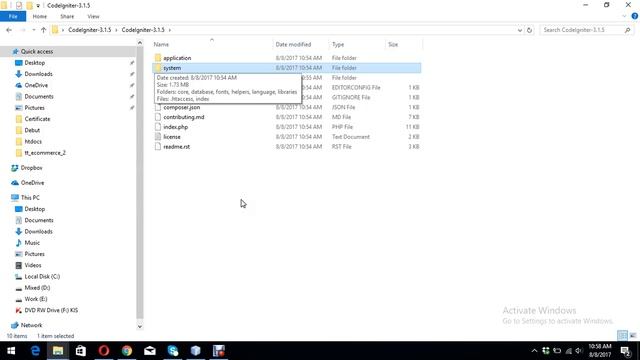
Task: Open the View ribbon tab
Action: [x=93, y=16]
